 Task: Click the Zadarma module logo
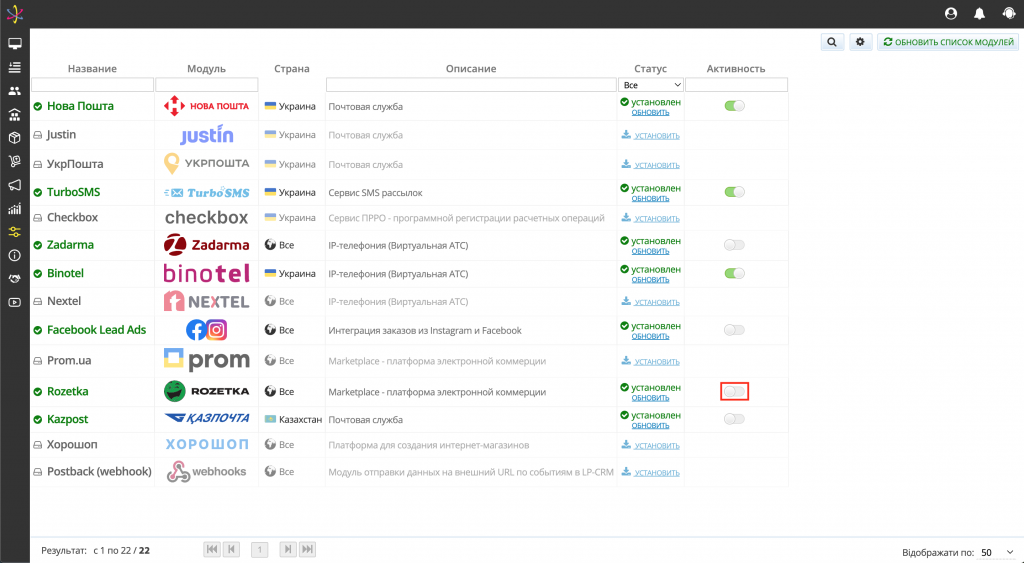(x=206, y=245)
